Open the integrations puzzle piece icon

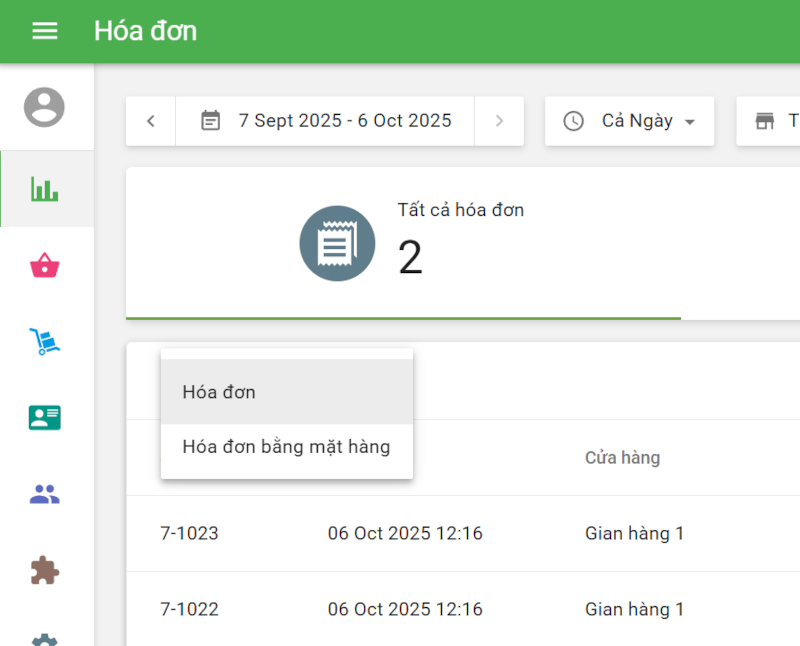[45, 569]
